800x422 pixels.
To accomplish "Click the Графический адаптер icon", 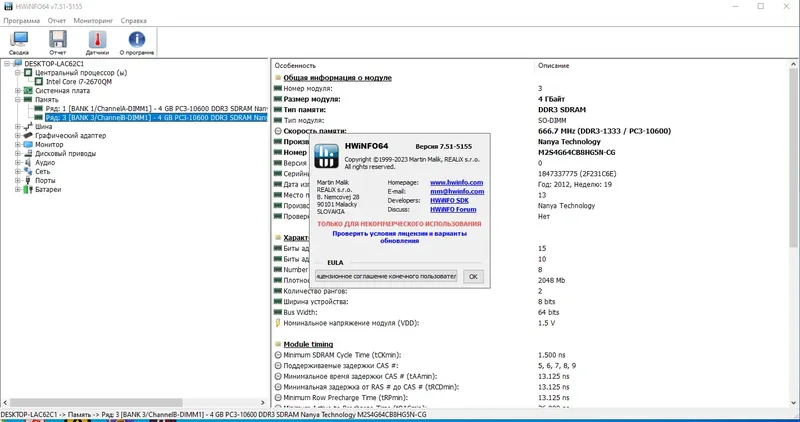I will 28,136.
